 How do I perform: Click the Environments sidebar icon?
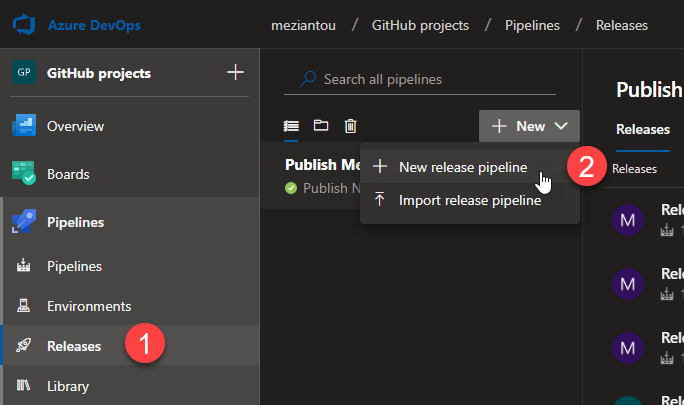point(24,306)
